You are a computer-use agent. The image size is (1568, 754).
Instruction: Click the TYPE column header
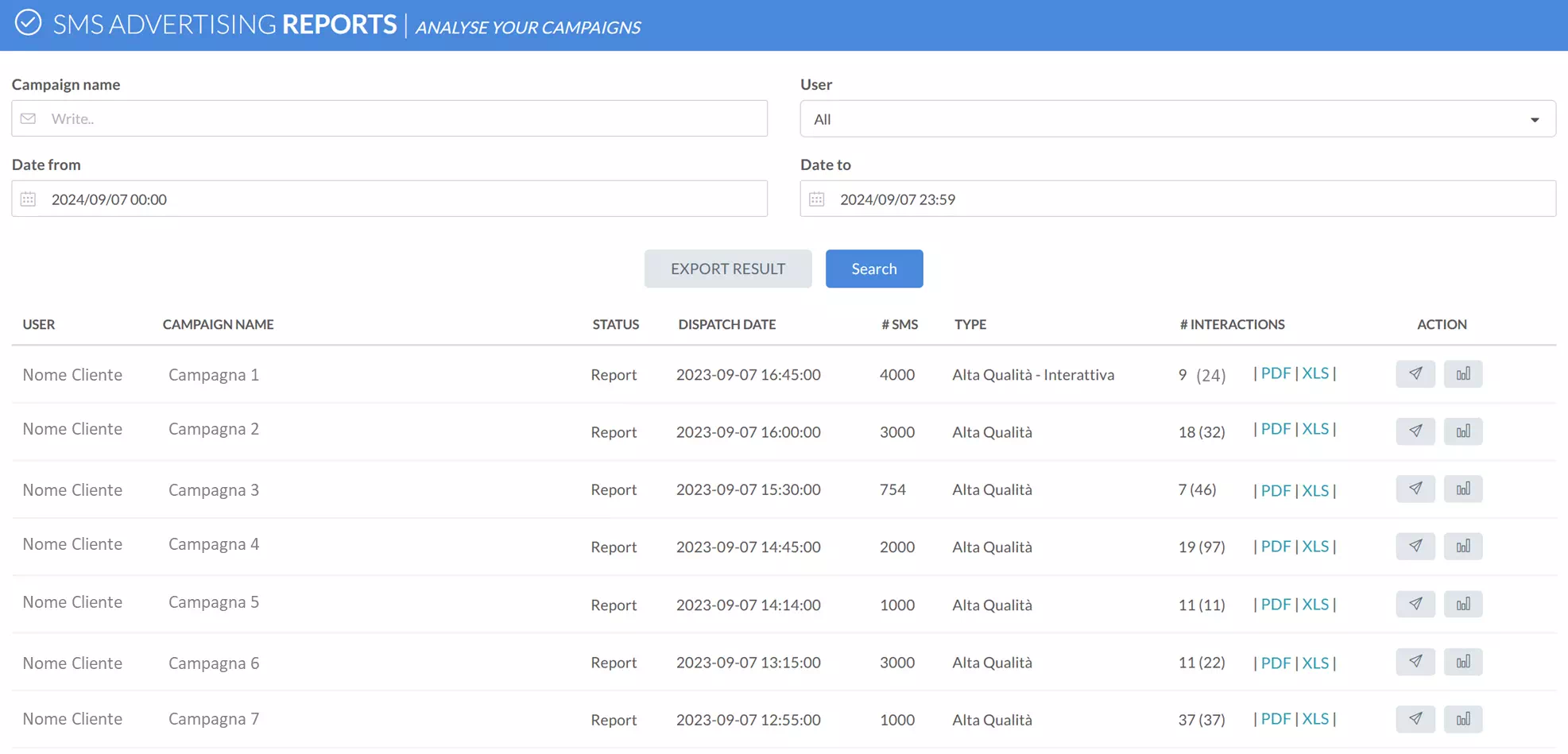(x=970, y=324)
